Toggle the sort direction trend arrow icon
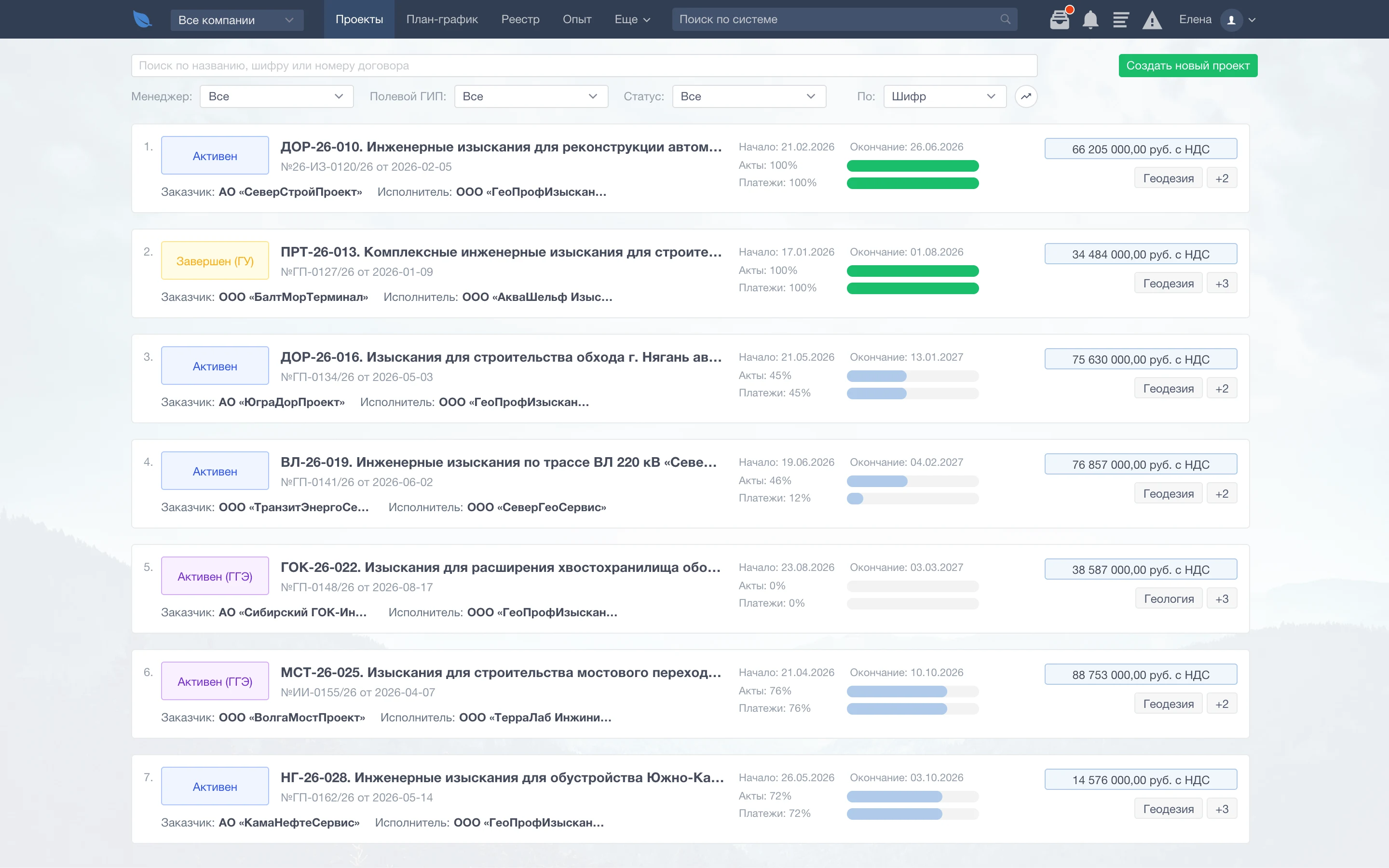Image resolution: width=1389 pixels, height=868 pixels. coord(1026,96)
